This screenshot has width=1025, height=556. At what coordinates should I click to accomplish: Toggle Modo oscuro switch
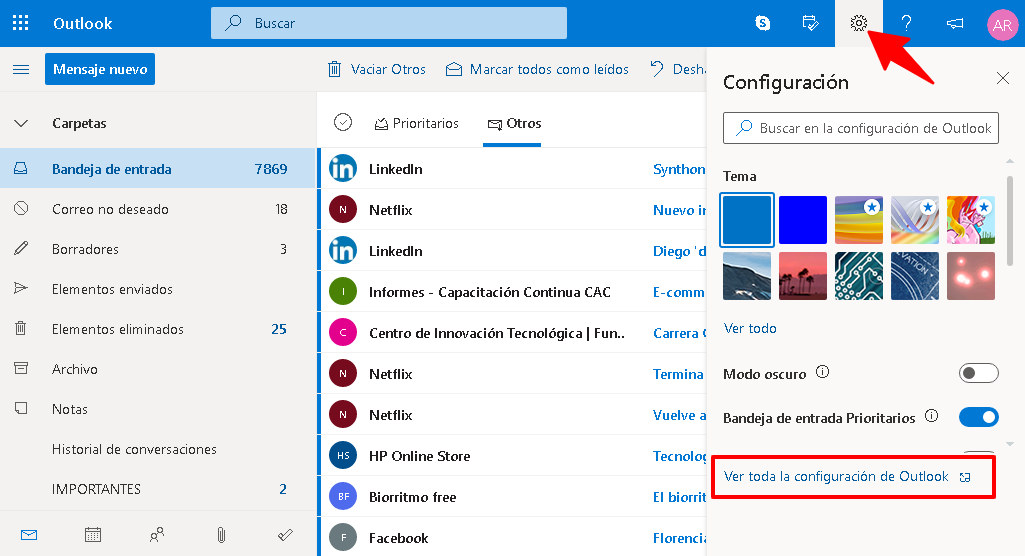pos(979,373)
